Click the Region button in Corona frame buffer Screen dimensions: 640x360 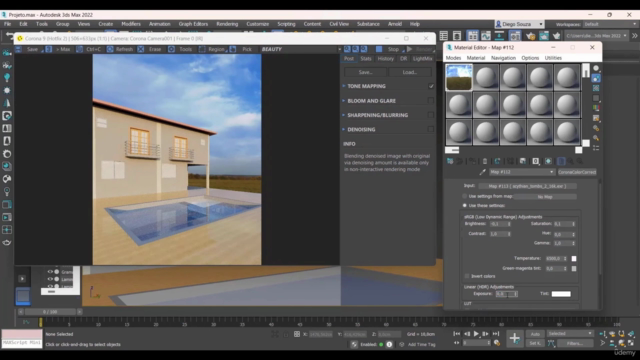tap(216, 49)
